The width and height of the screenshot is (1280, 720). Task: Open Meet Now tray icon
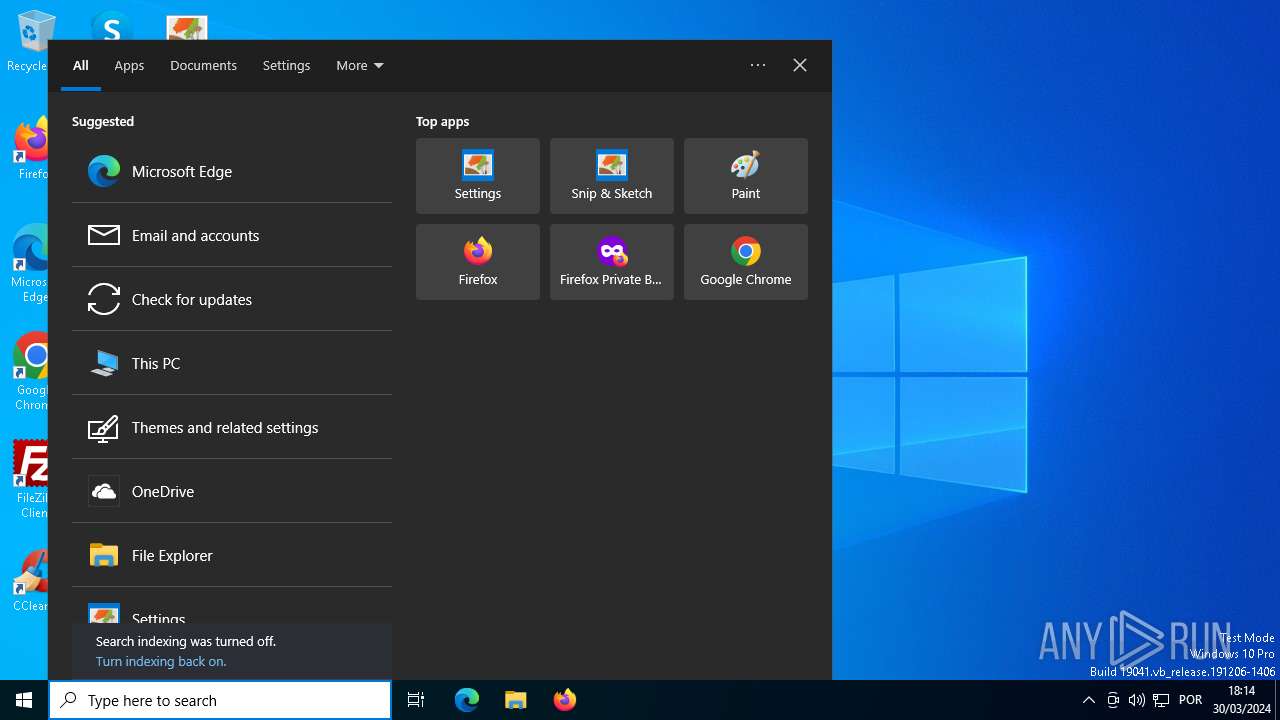click(x=1113, y=700)
